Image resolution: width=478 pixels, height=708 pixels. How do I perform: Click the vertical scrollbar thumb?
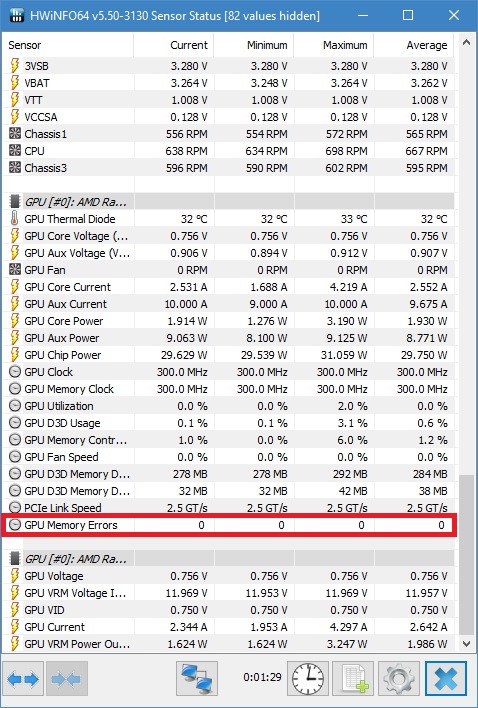(x=466, y=554)
